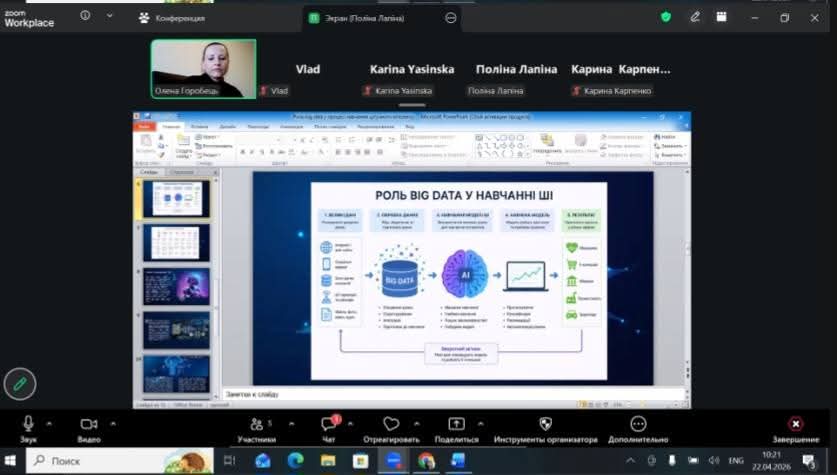Toggle microphone with the Звук button
The image size is (837, 475).
28,424
